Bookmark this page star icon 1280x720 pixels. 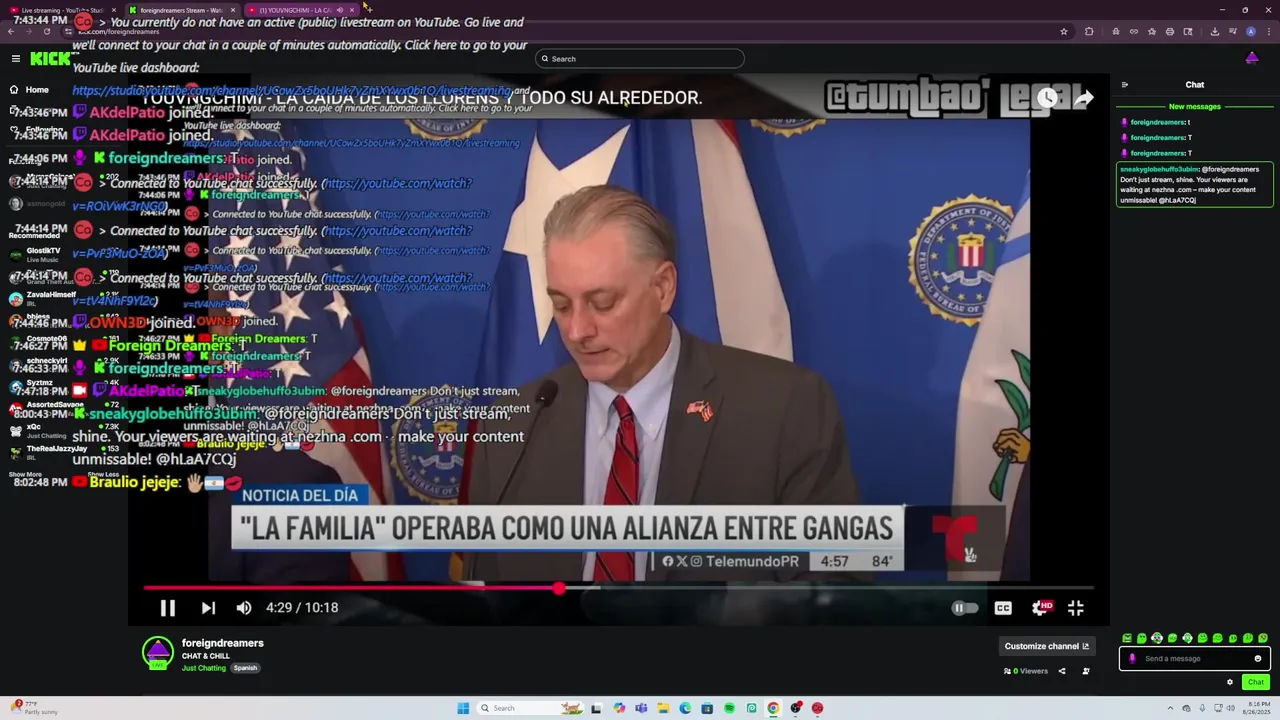(1064, 31)
